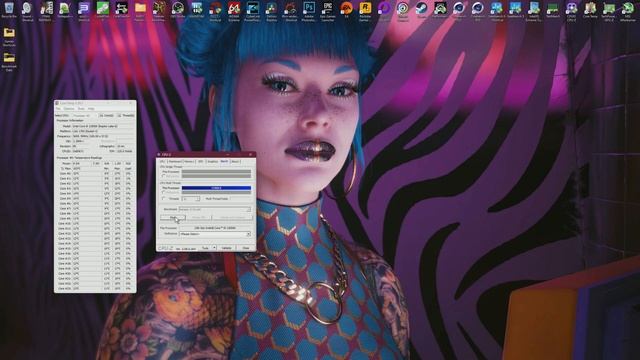Open the Tools menu in Core Temp

coord(81,109)
